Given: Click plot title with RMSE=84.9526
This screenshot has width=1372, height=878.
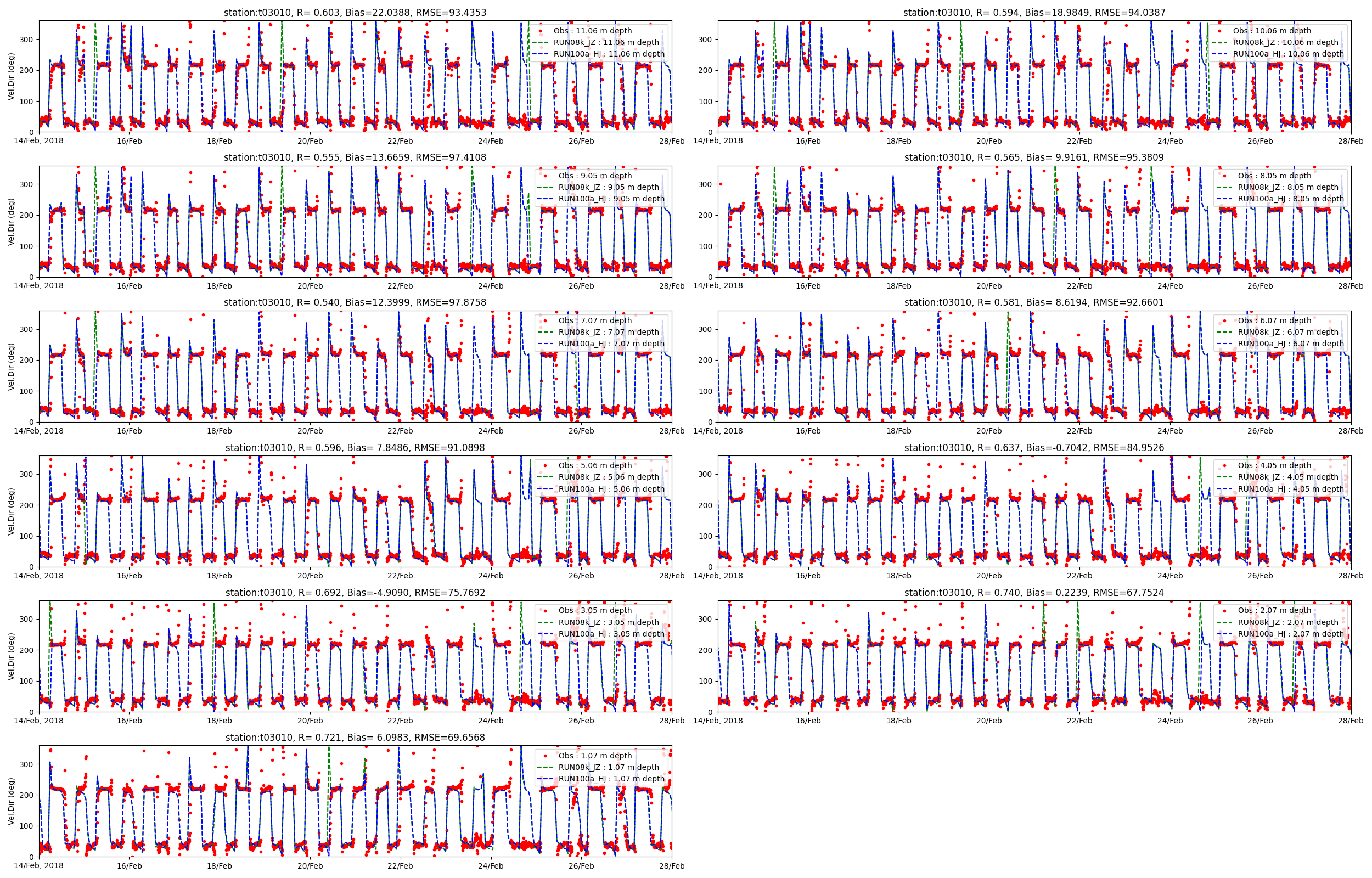Looking at the screenshot, I should pyautogui.click(x=1033, y=448).
